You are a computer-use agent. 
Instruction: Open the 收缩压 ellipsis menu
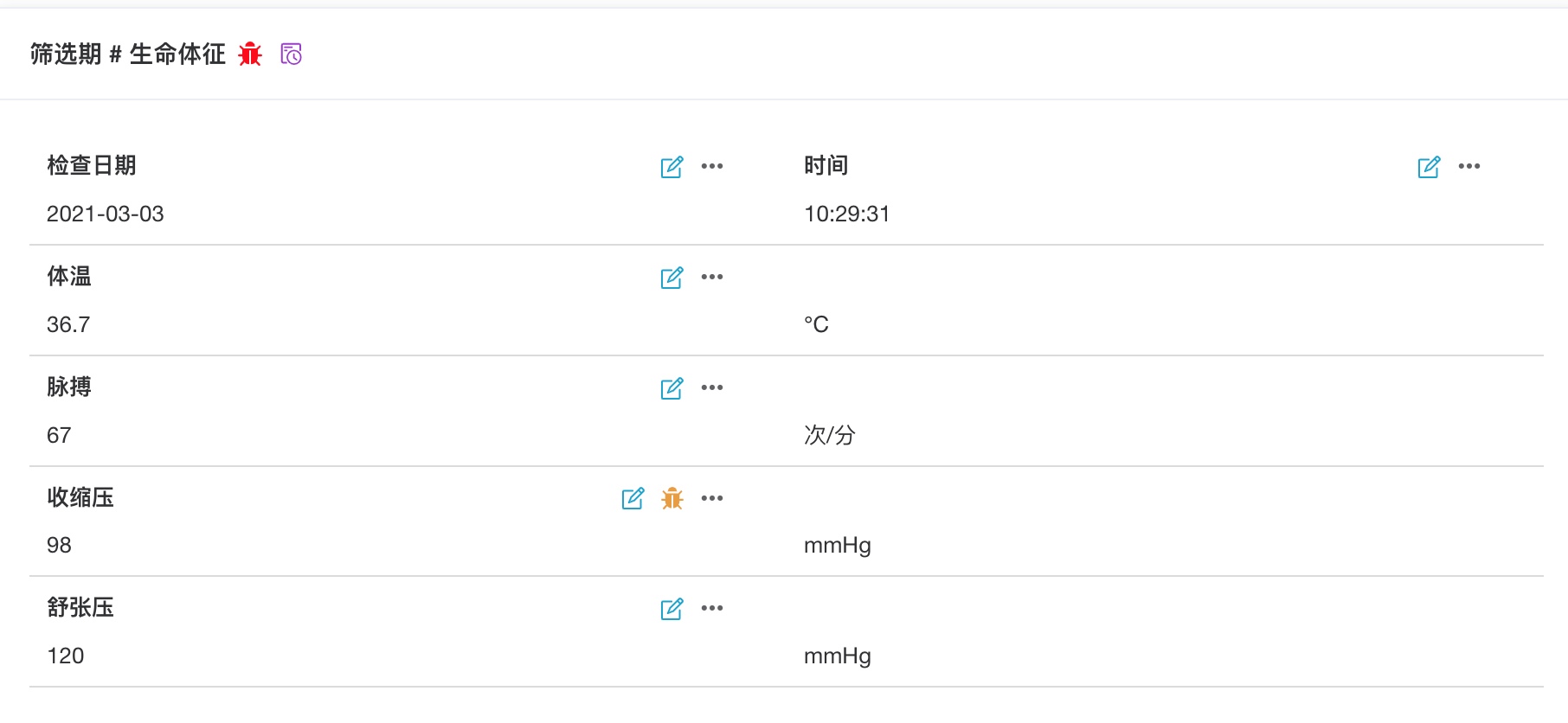coord(712,498)
